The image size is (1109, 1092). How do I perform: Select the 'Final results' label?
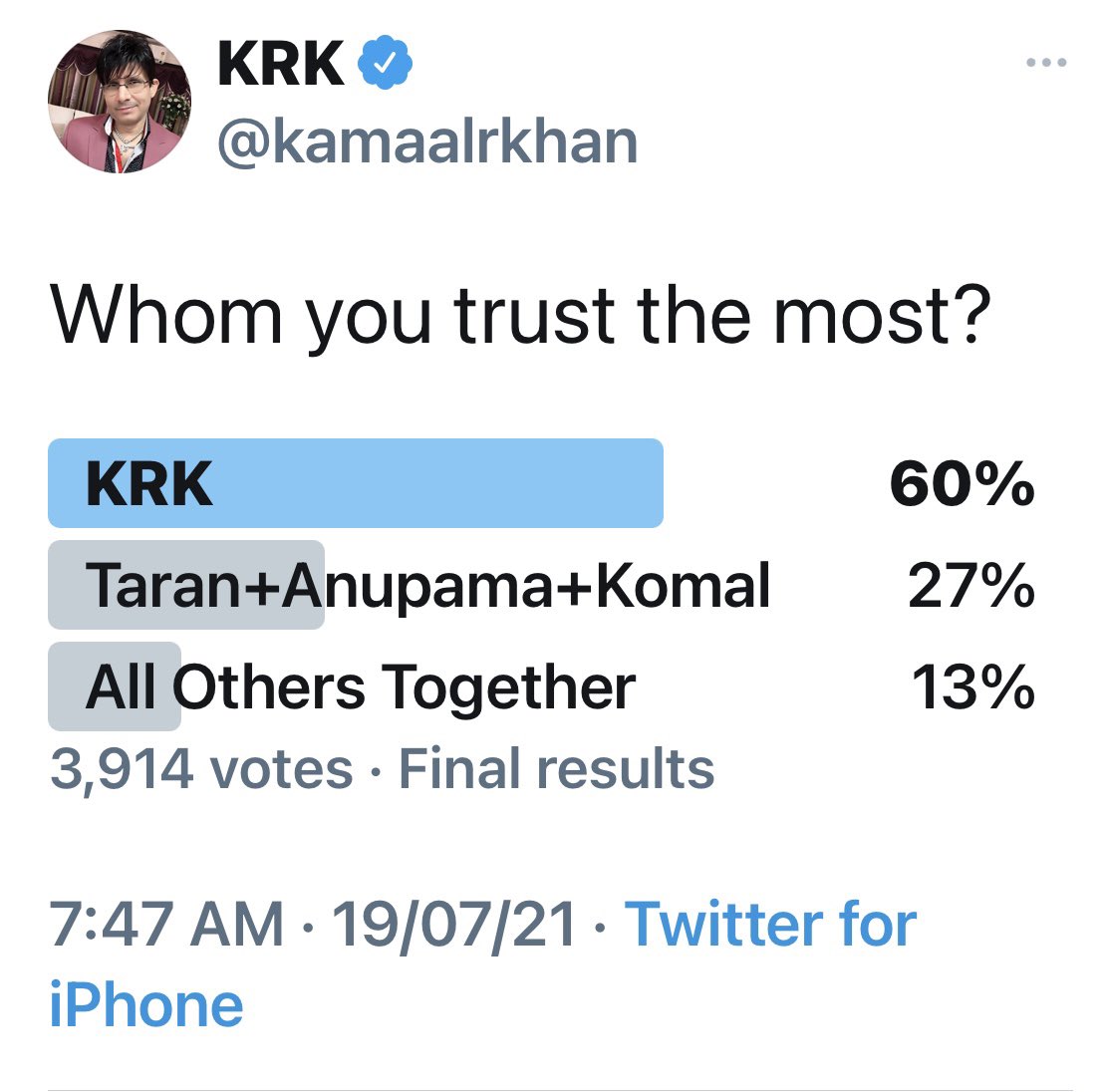click(x=555, y=767)
